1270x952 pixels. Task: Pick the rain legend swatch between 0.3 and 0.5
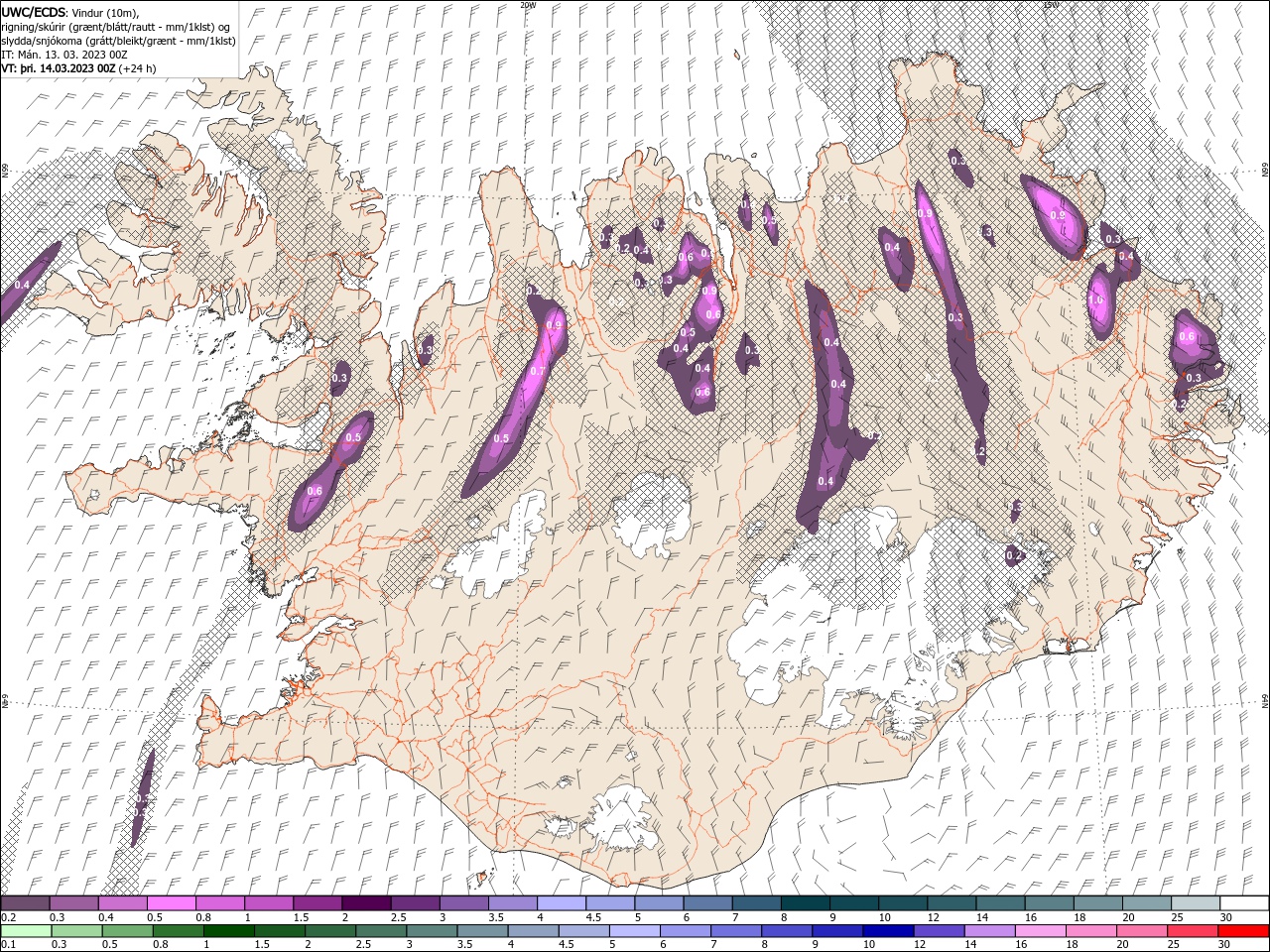click(77, 930)
